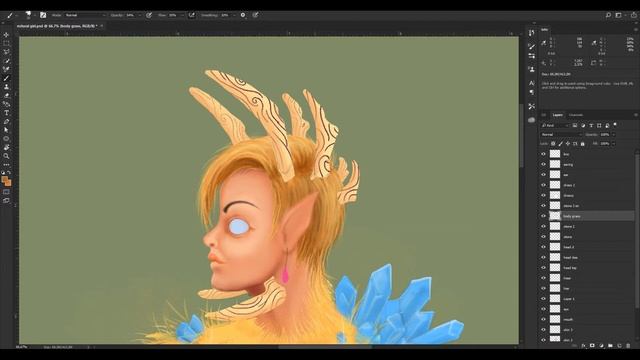Select the Lasso tool

coord(6,52)
